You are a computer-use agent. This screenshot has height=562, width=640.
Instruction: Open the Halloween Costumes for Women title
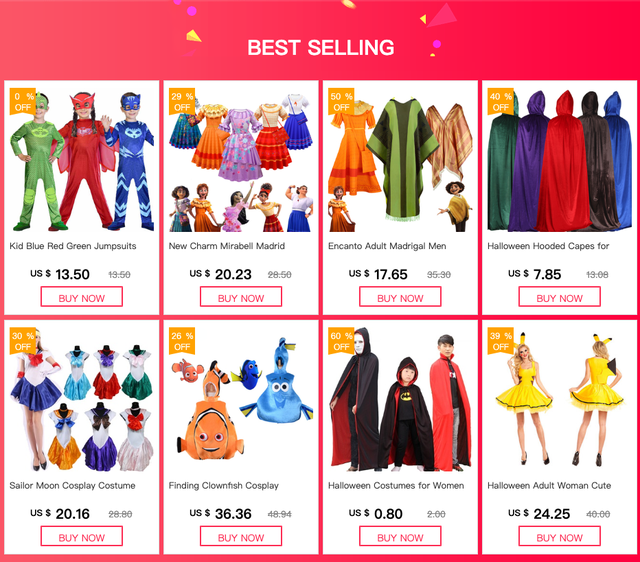(x=396, y=486)
